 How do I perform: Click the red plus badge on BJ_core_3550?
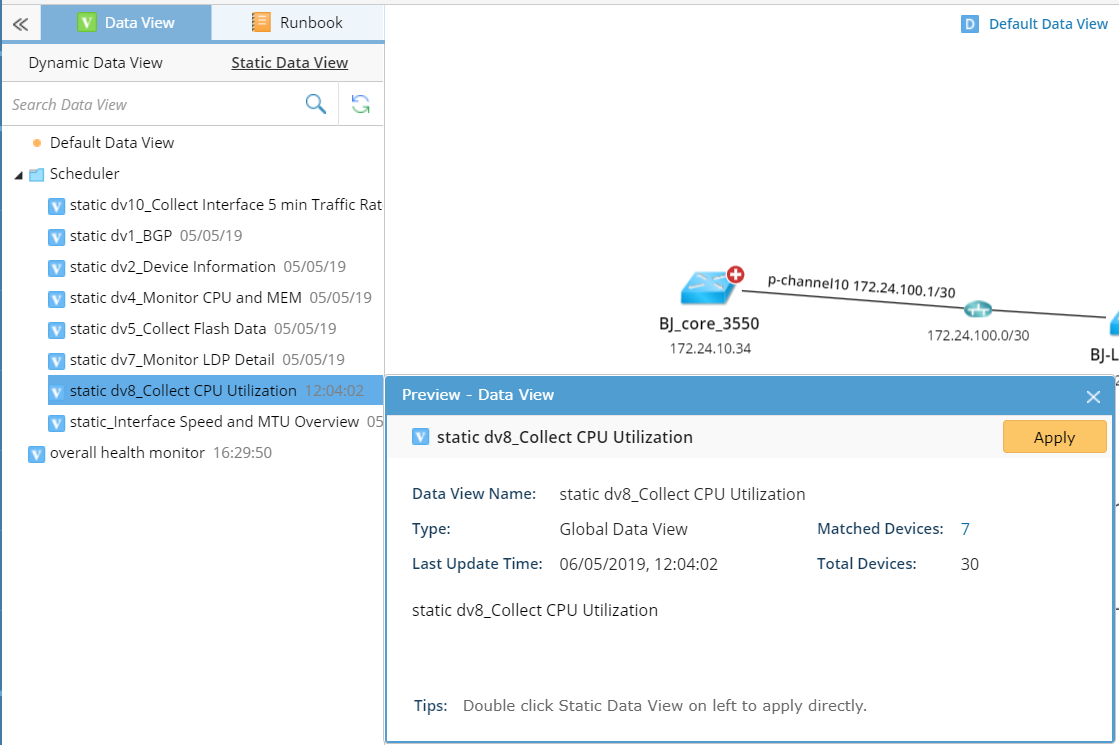(736, 274)
